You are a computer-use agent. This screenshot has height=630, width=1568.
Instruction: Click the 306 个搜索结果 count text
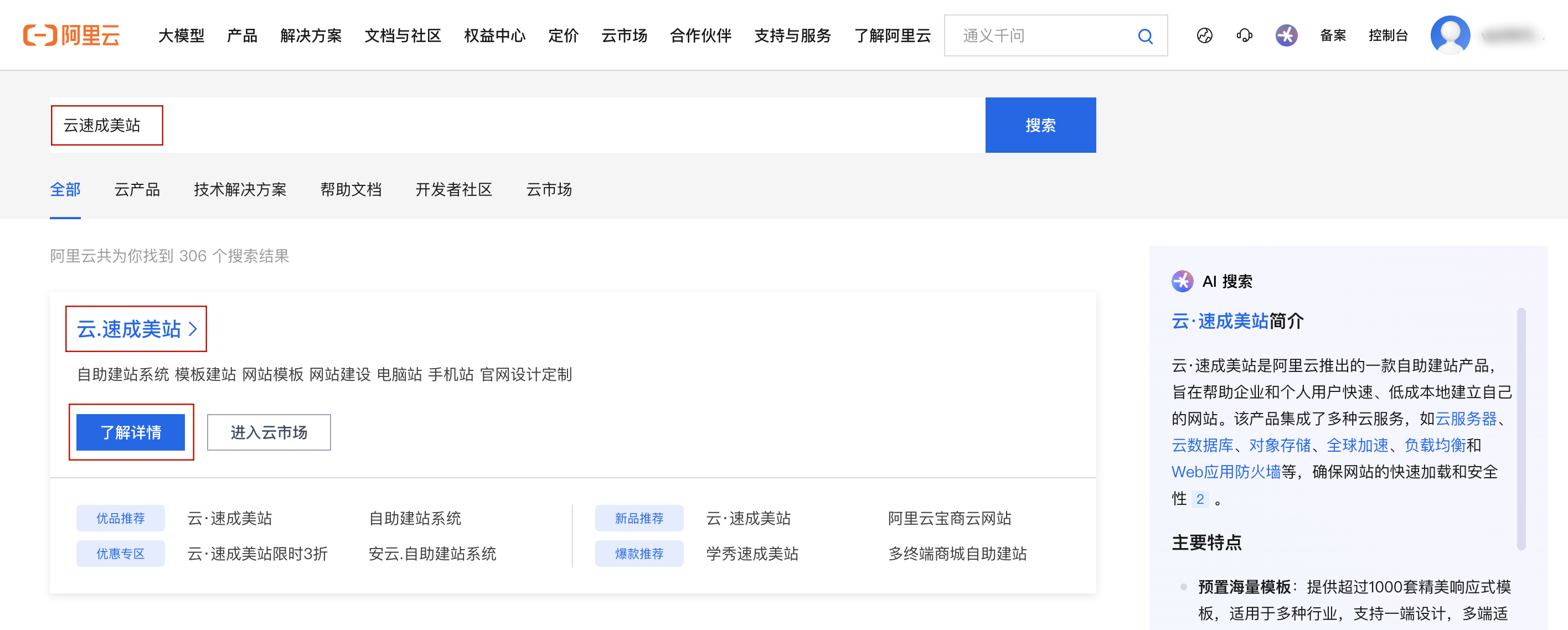(x=234, y=256)
